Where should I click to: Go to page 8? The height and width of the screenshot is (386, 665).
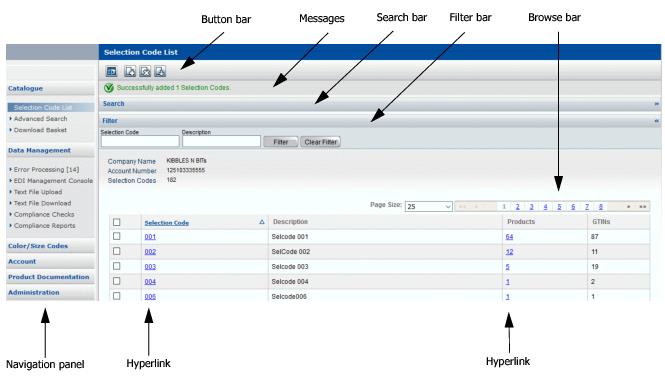click(601, 207)
